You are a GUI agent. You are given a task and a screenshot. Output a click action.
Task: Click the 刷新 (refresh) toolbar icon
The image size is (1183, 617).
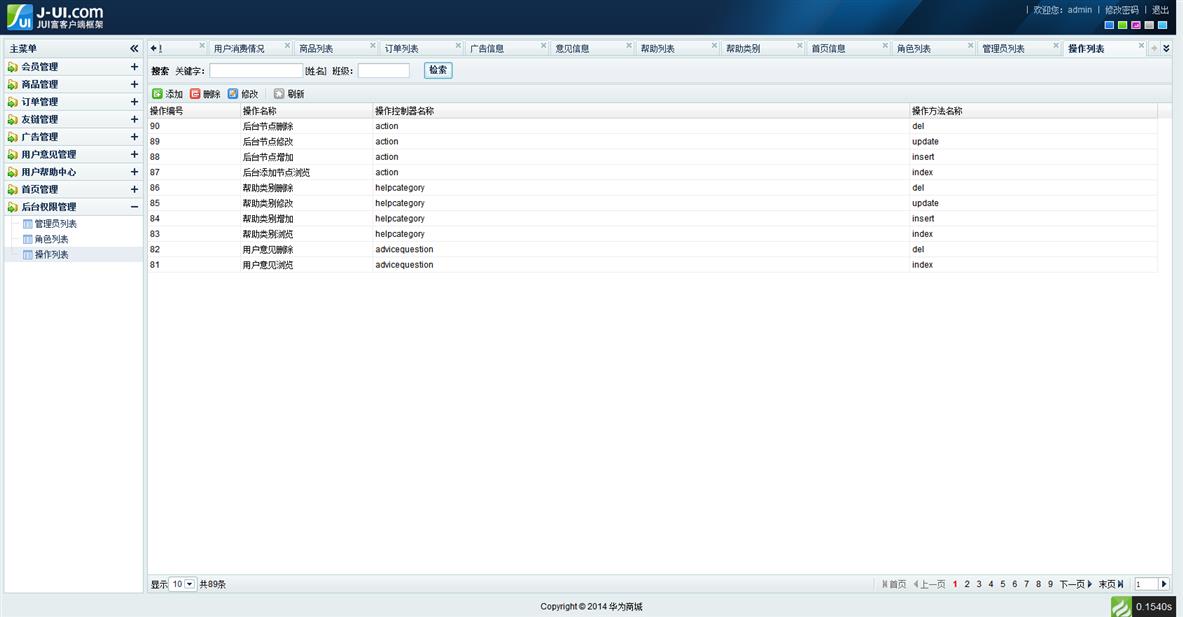(279, 94)
